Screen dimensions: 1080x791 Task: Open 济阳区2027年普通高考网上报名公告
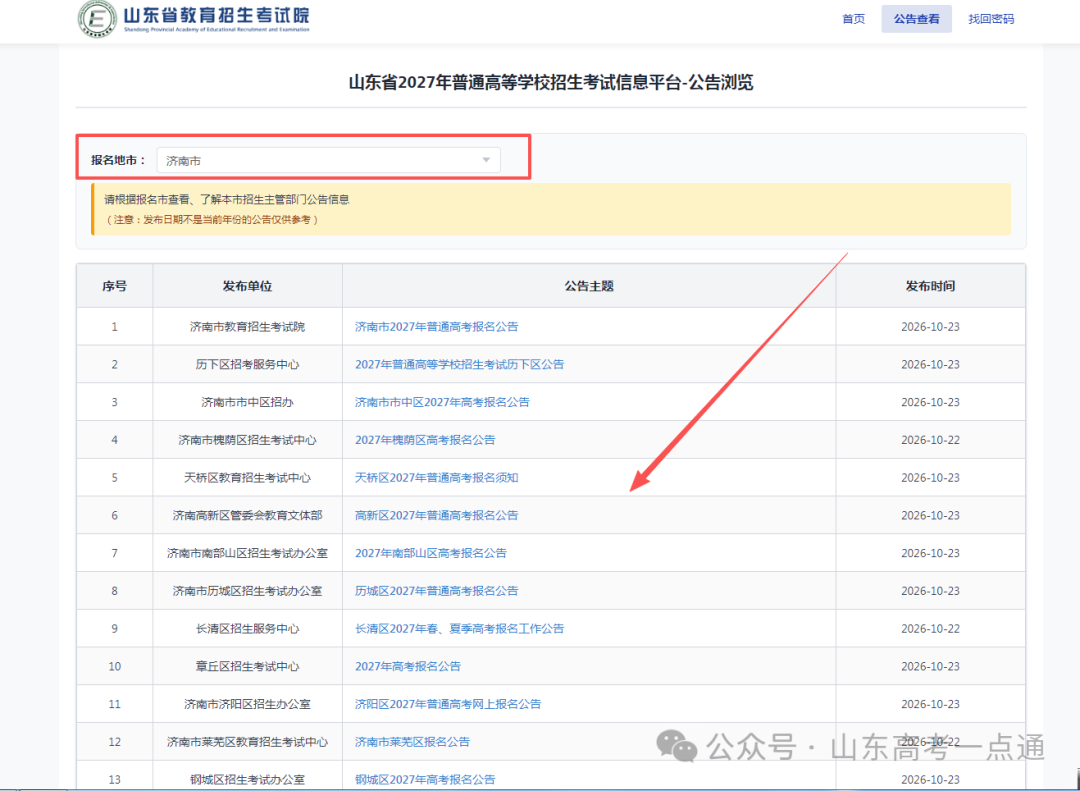(x=448, y=704)
